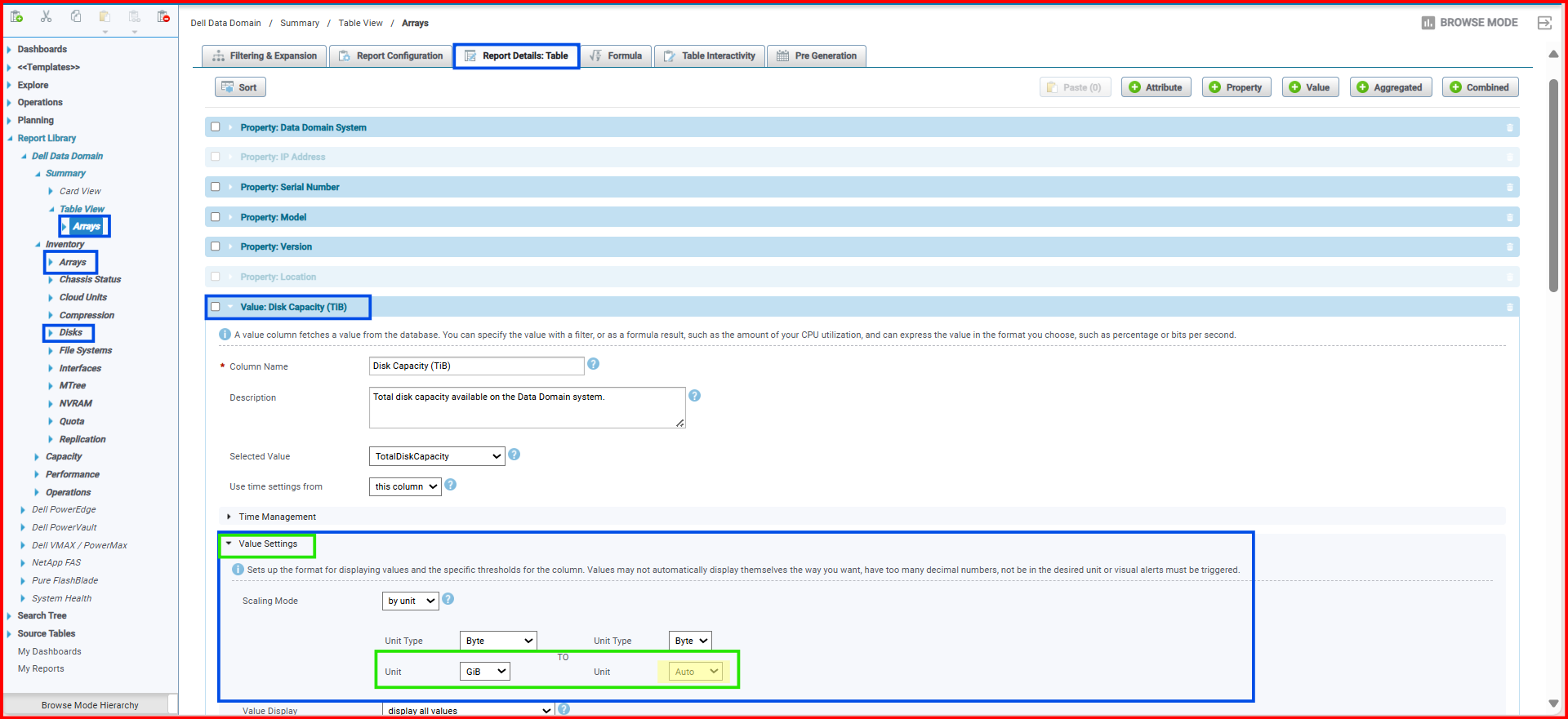This screenshot has height=719, width=1568.
Task: Add an Attribute column
Action: [x=1156, y=87]
